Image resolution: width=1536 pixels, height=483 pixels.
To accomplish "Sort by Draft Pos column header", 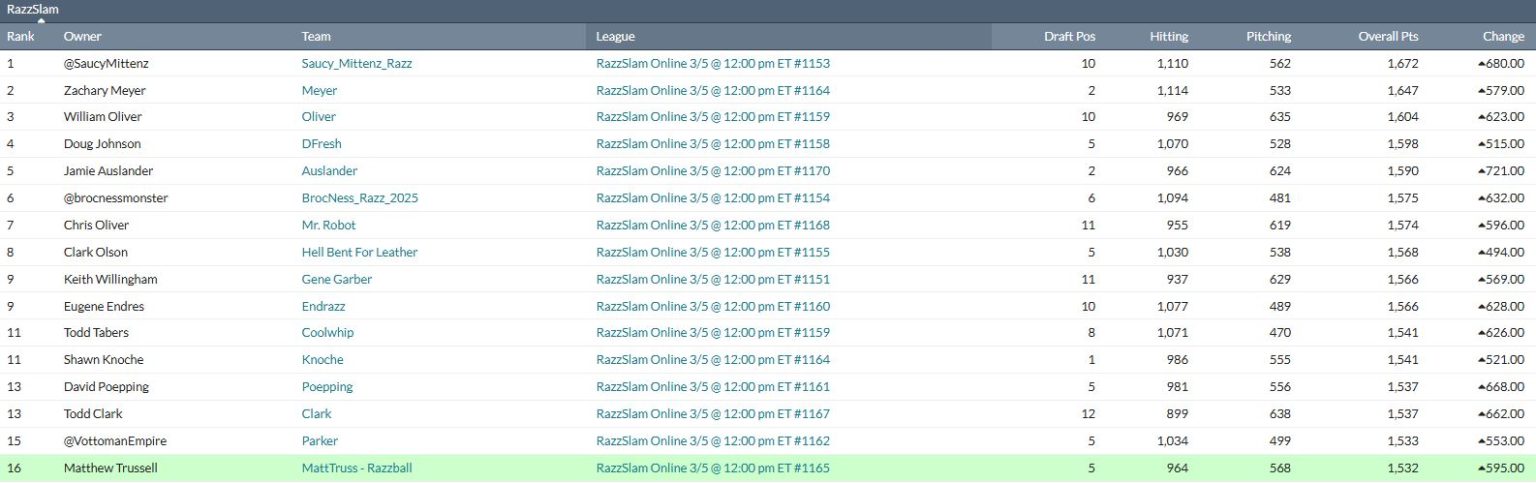I will (1069, 36).
